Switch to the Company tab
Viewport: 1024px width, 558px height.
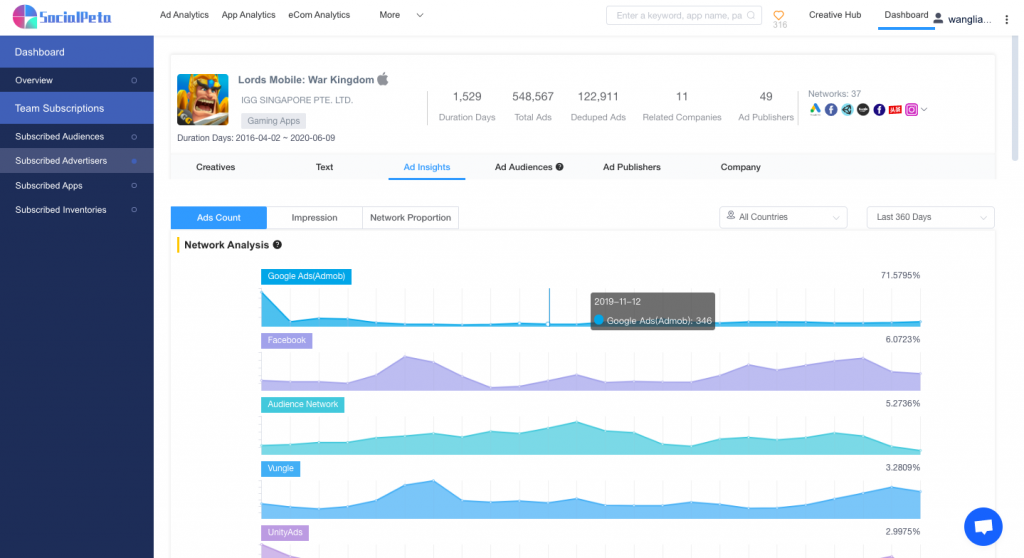click(x=741, y=167)
